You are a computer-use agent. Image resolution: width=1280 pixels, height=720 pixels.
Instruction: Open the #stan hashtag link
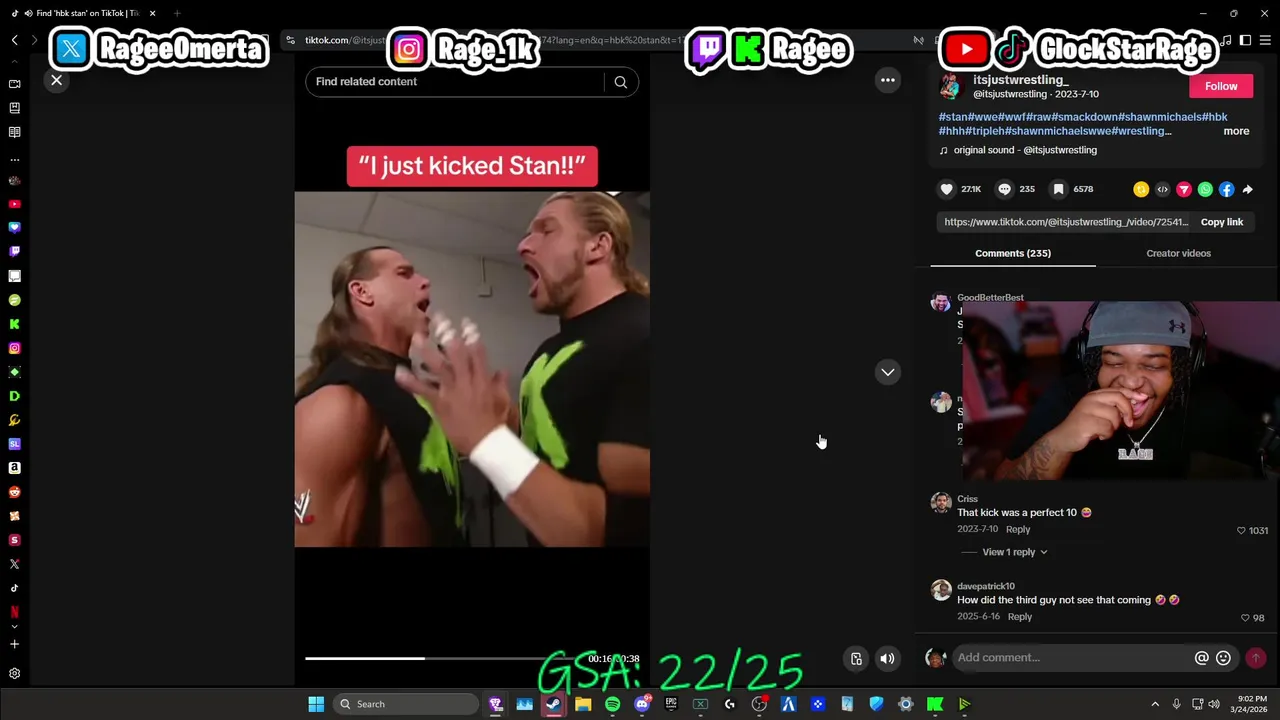[952, 117]
